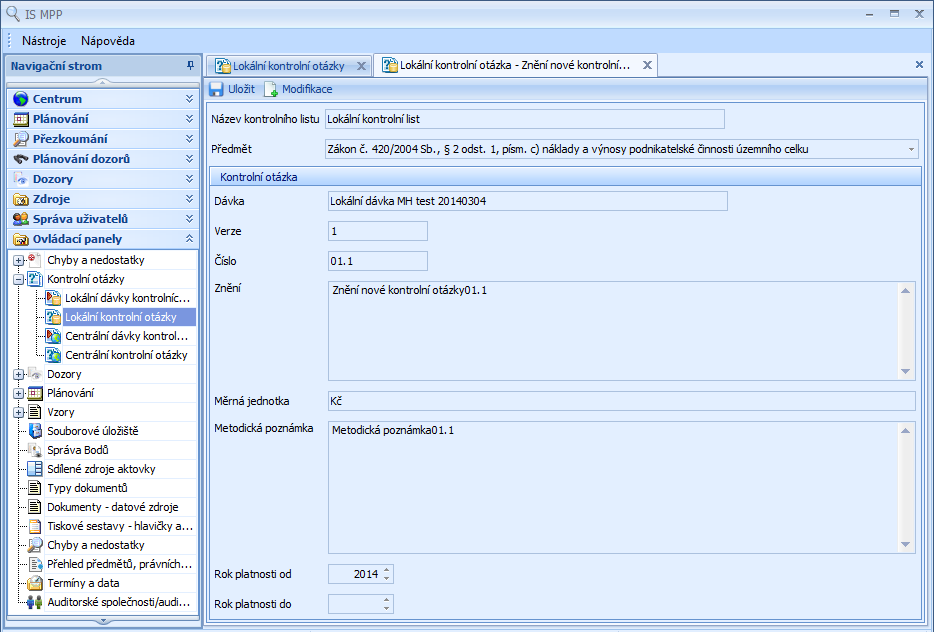Collapse the Kontrolní otázky tree node
Image resolution: width=934 pixels, height=632 pixels.
pos(18,279)
